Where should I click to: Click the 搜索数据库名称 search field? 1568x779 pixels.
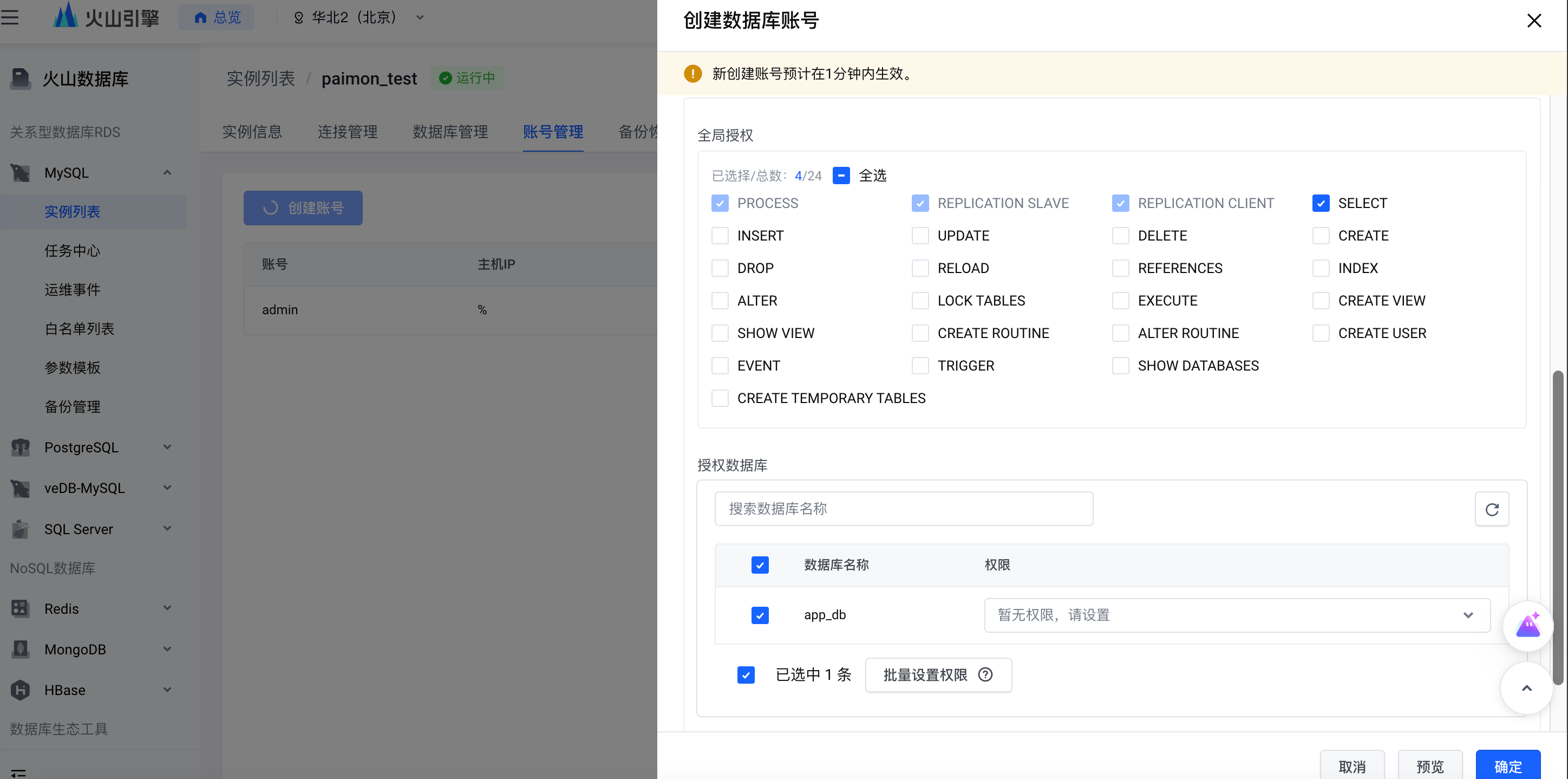pos(903,509)
